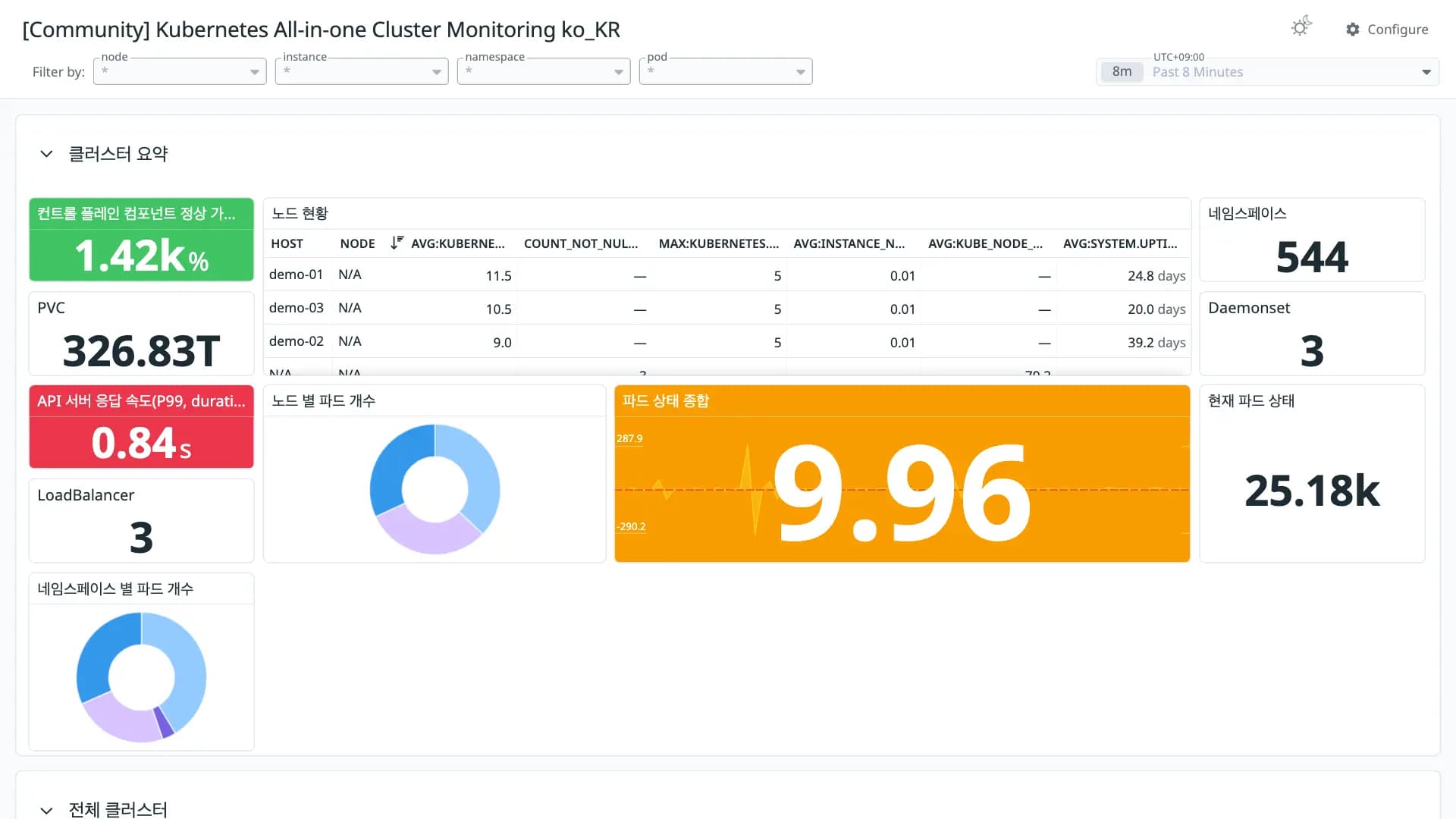This screenshot has width=1456, height=819.
Task: Open the Configure settings
Action: 1387,29
